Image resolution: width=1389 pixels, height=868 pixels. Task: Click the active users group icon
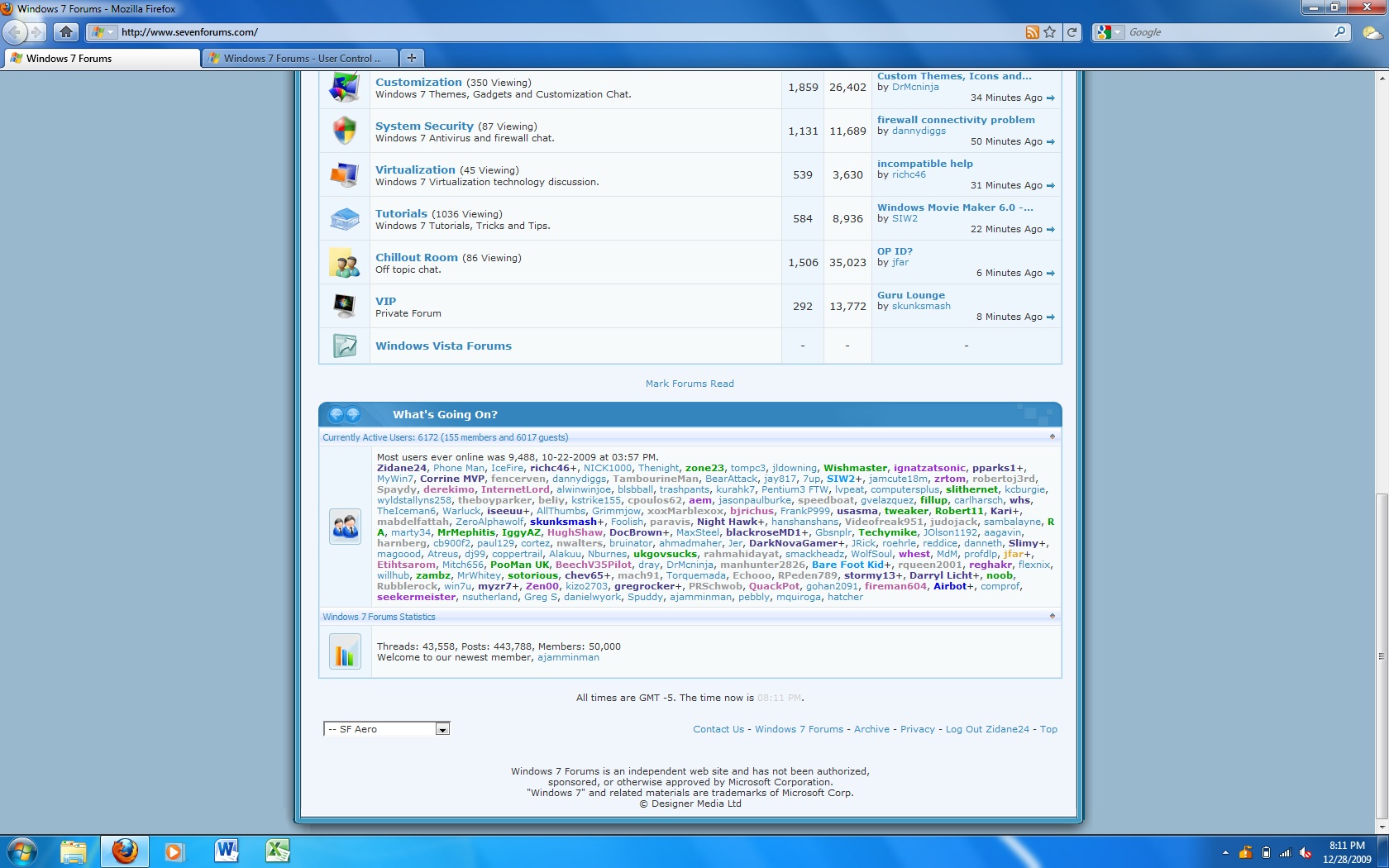(345, 526)
